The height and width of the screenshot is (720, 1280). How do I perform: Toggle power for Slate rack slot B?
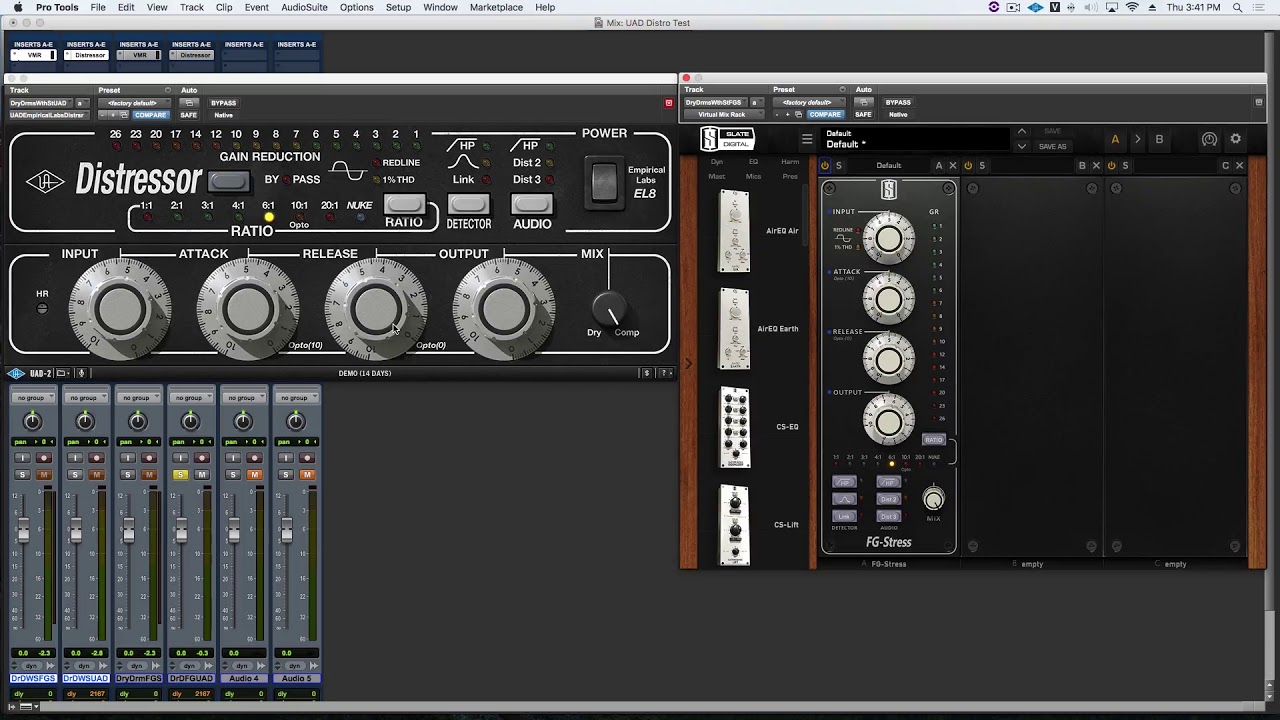coord(968,166)
